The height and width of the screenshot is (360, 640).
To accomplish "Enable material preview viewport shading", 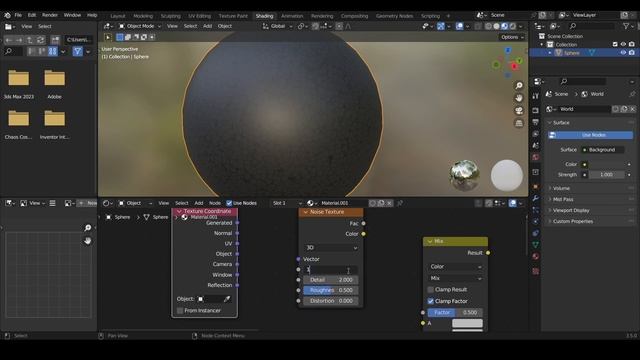I will tap(504, 26).
